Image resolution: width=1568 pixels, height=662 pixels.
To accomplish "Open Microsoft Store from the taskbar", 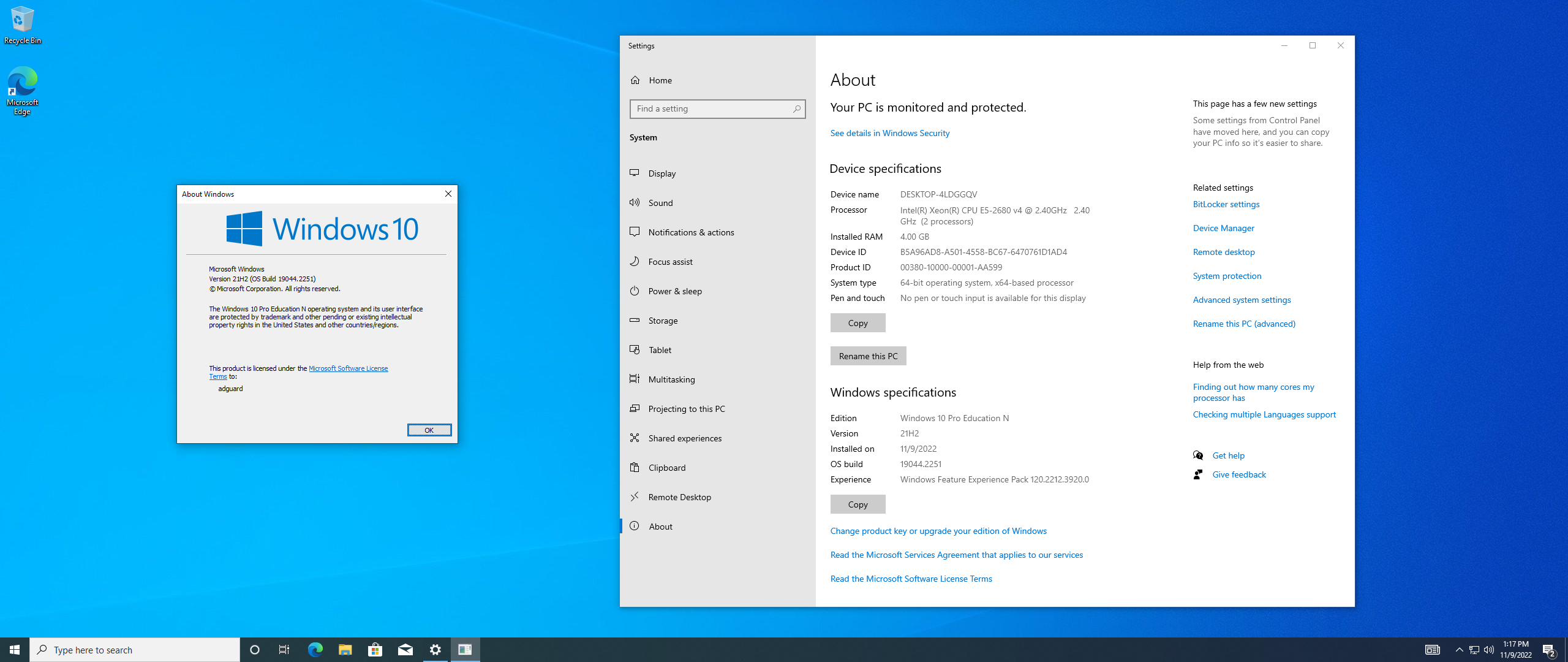I will (375, 650).
